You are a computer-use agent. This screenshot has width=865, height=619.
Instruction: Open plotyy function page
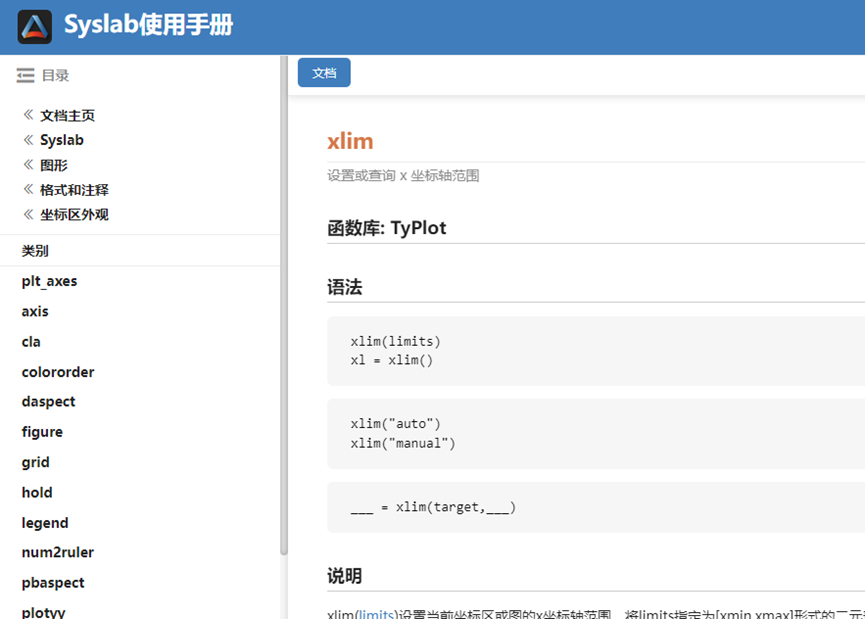tap(43, 612)
